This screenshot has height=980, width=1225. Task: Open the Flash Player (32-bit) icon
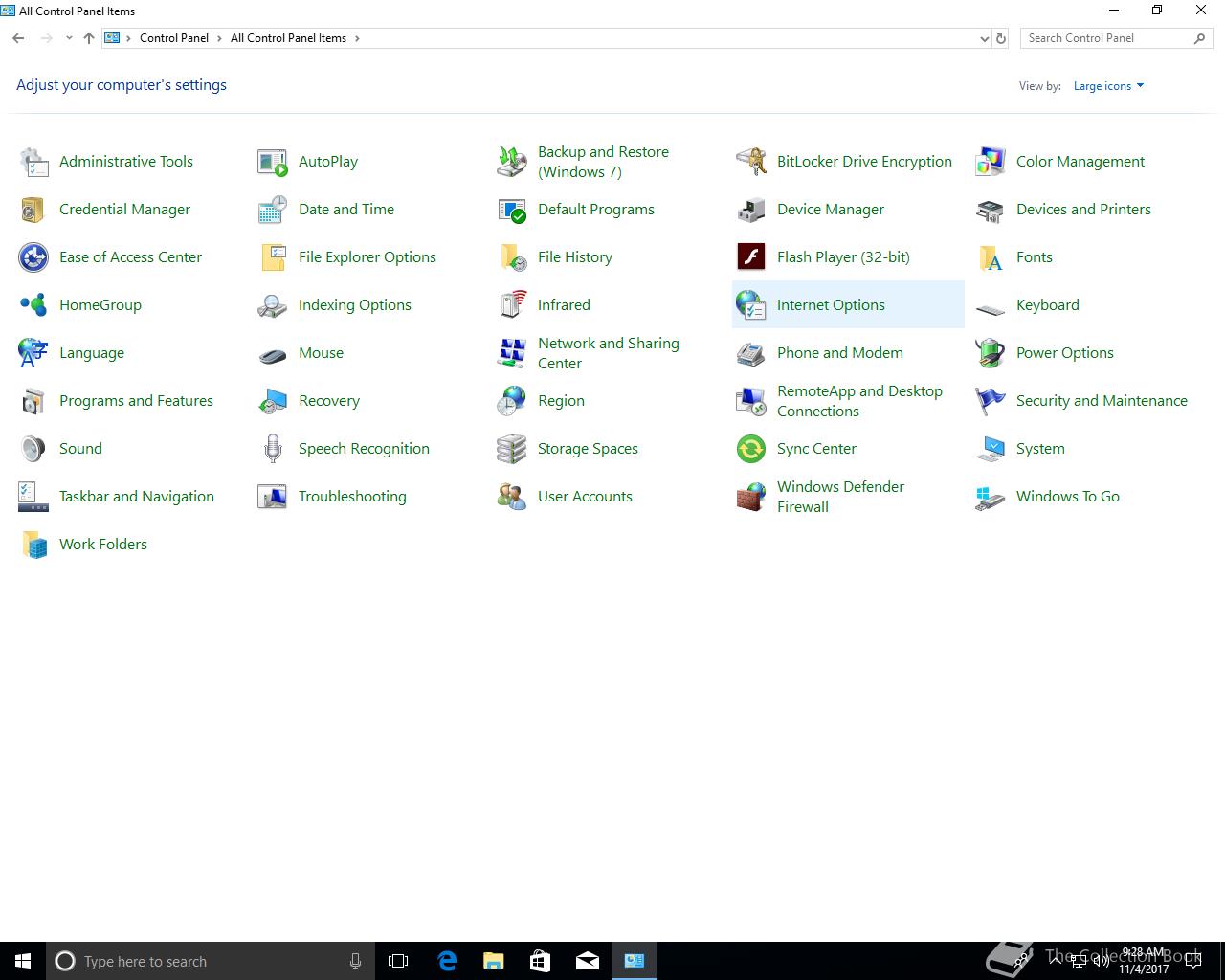(751, 257)
